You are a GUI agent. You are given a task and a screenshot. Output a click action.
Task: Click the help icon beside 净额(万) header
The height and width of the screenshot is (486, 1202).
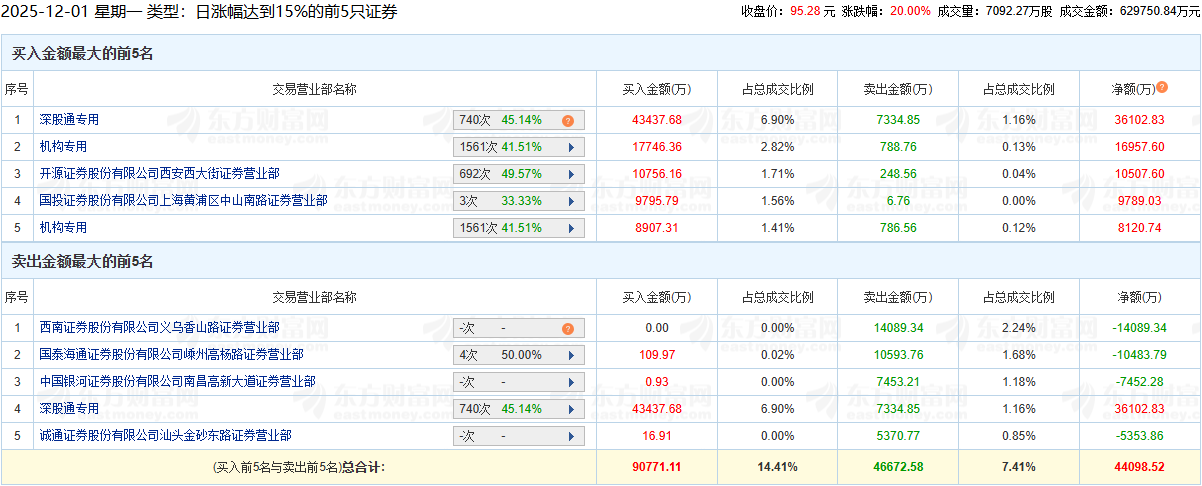point(1162,88)
